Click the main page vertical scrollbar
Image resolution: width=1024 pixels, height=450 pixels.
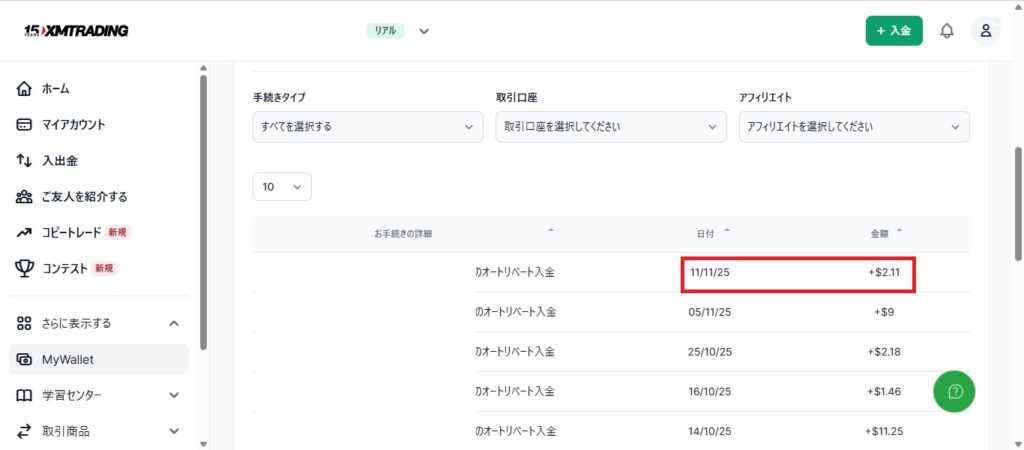pos(1018,200)
